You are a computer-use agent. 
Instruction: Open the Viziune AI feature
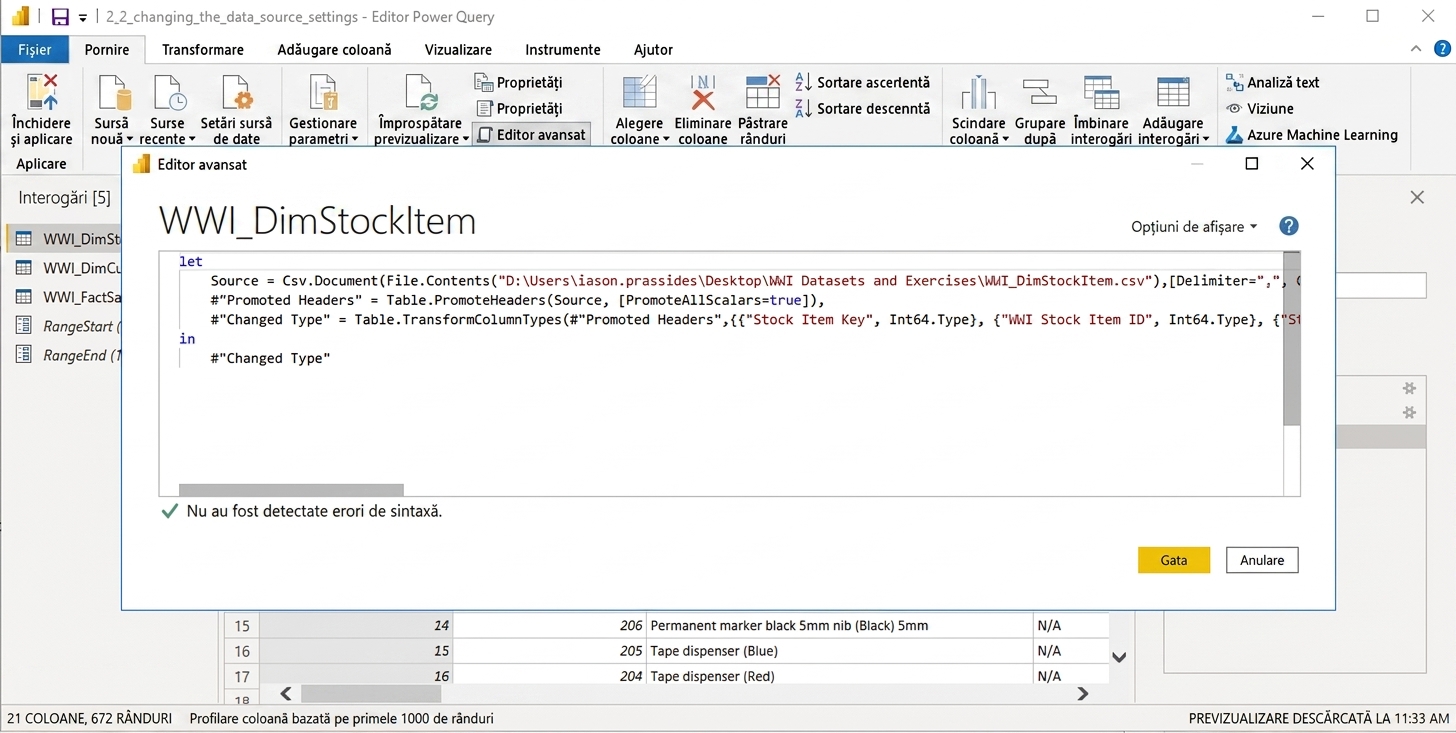(x=1259, y=109)
